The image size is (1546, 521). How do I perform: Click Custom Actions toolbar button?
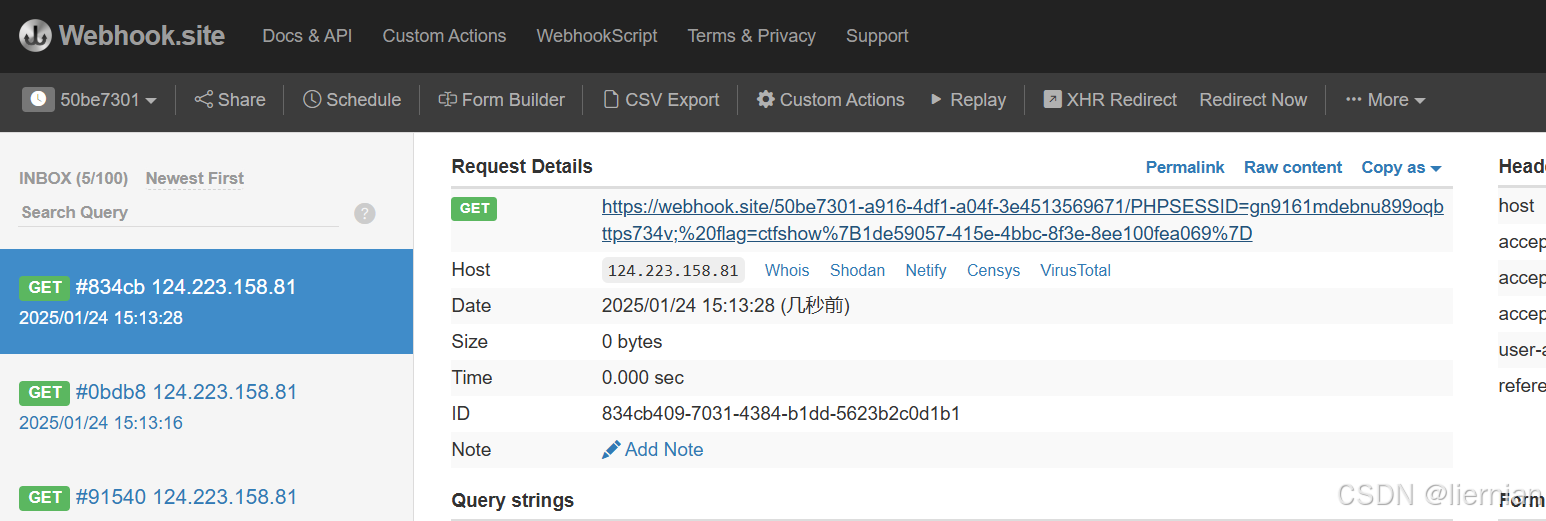click(x=831, y=99)
